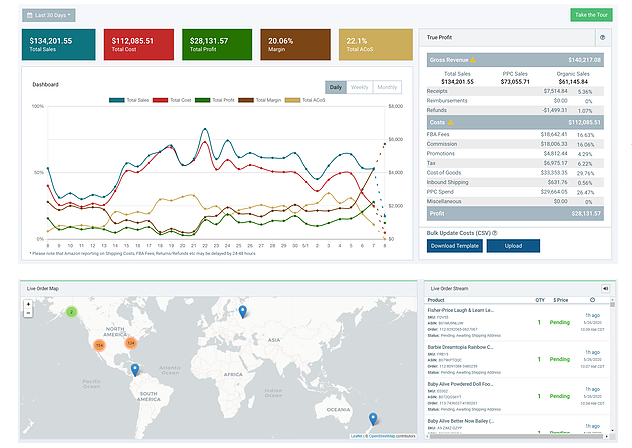
Task: Click the Download Template button
Action: [454, 246]
